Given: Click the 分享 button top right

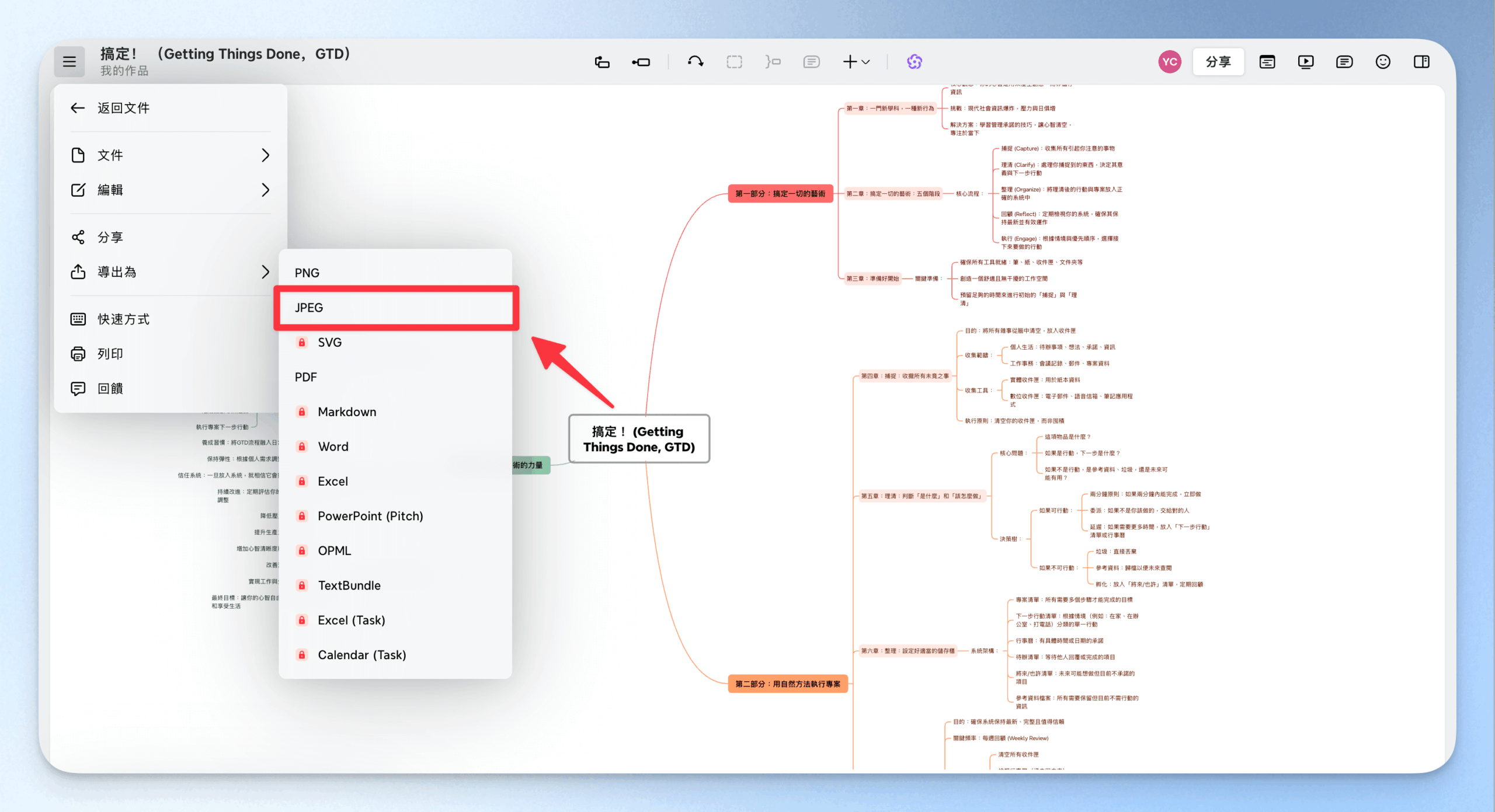Looking at the screenshot, I should click(x=1218, y=62).
